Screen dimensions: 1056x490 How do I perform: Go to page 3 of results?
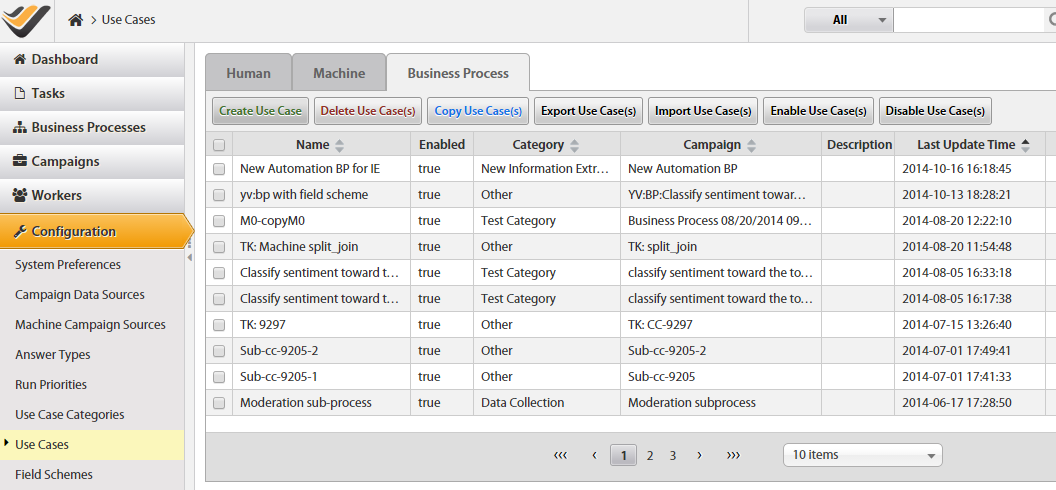[673, 456]
